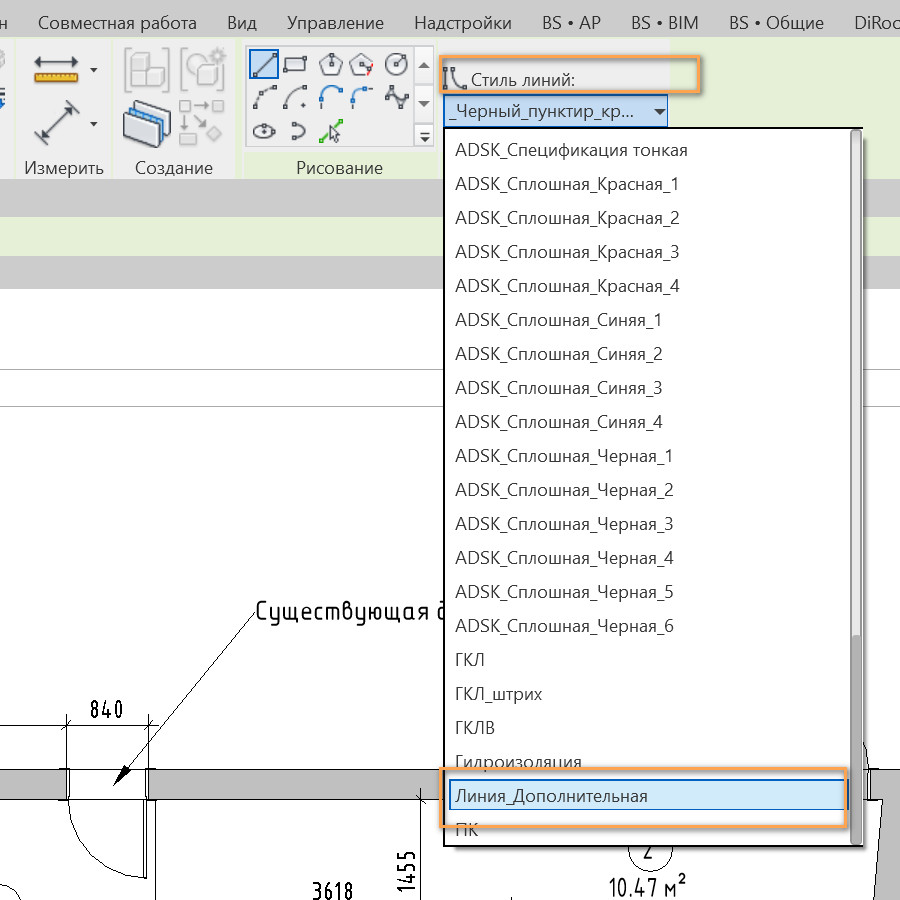The width and height of the screenshot is (900, 900).
Task: Select the Start-End-Radius Arc tool
Action: click(x=264, y=97)
